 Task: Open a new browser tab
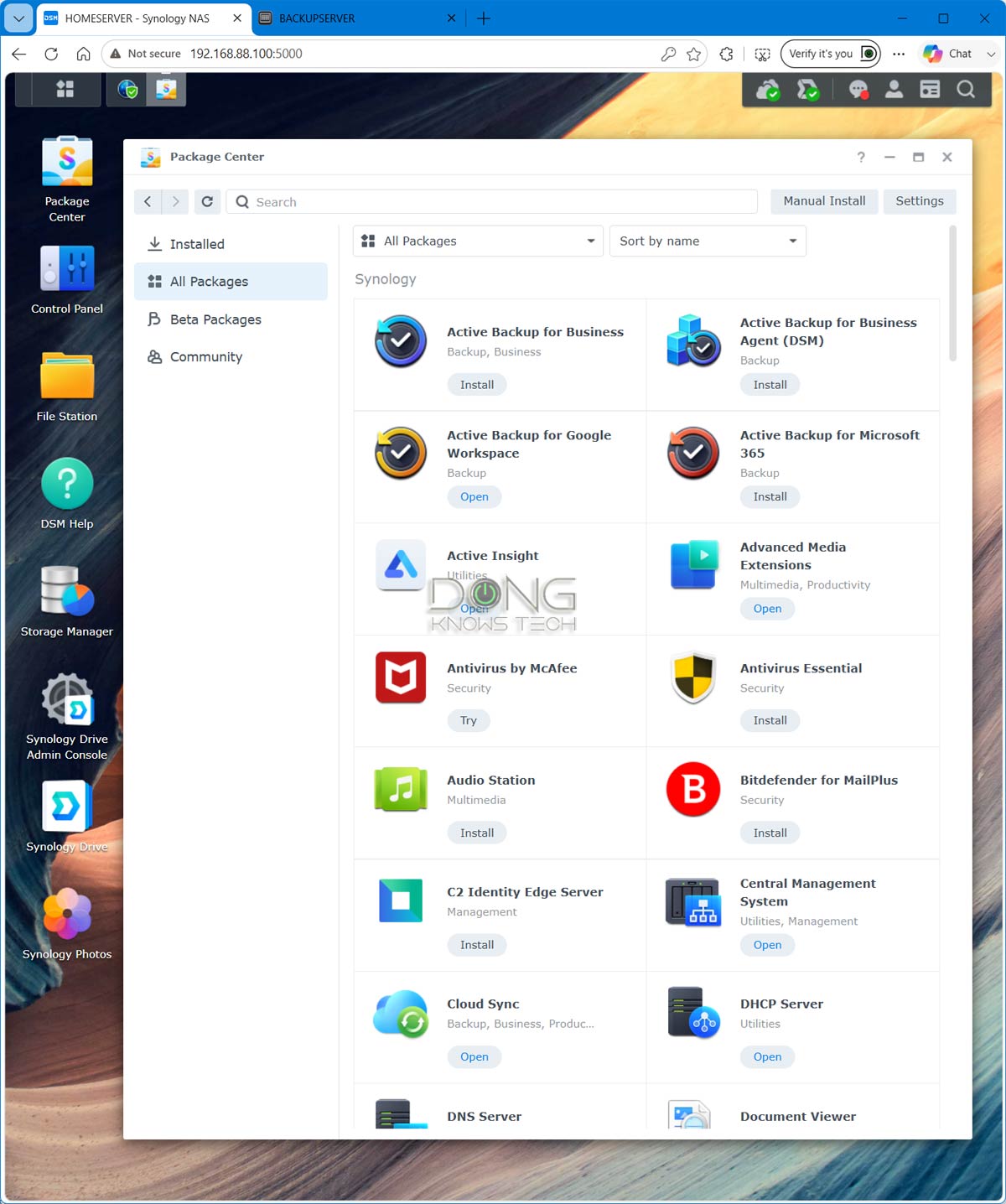[484, 18]
